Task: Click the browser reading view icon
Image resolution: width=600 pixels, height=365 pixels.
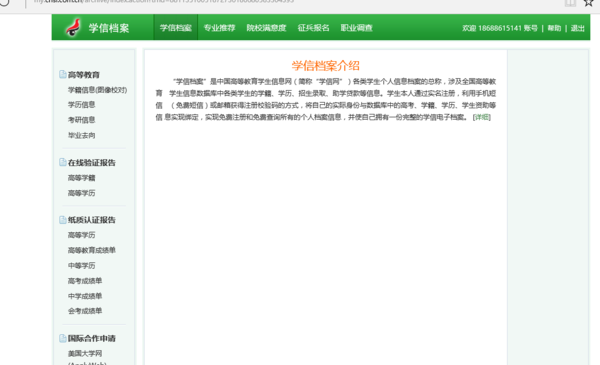Action: (x=570, y=3)
